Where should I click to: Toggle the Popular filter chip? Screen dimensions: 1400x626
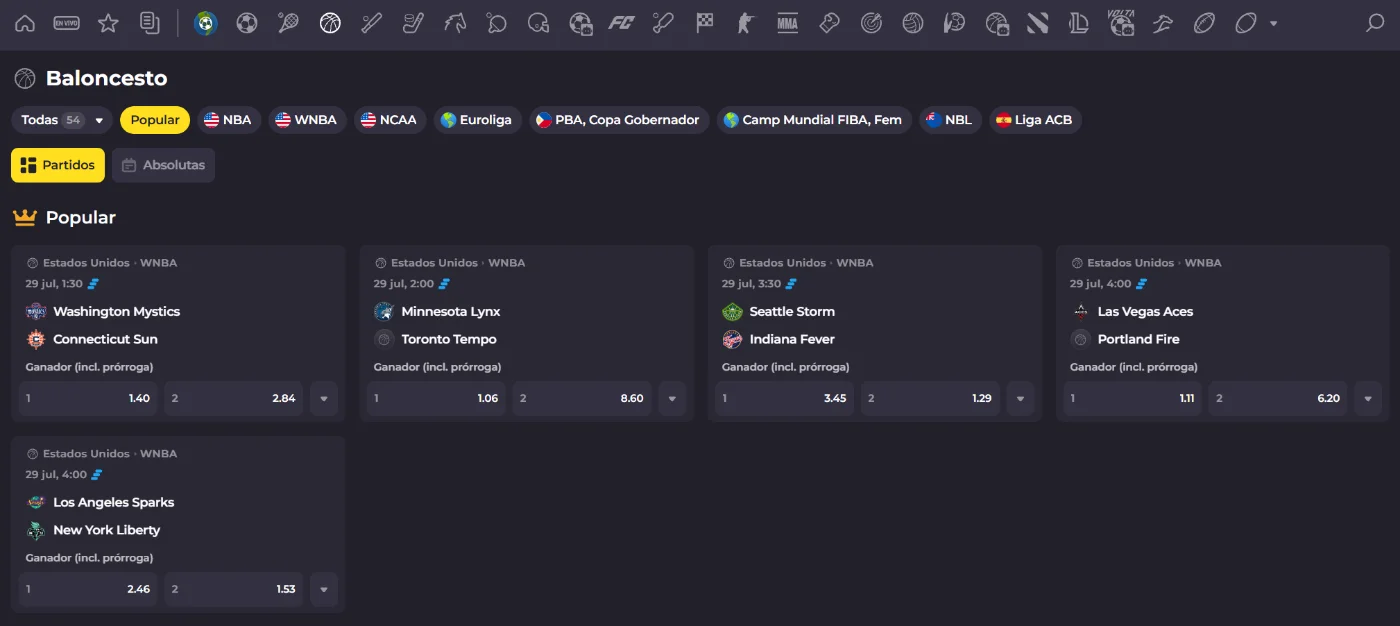click(x=155, y=120)
